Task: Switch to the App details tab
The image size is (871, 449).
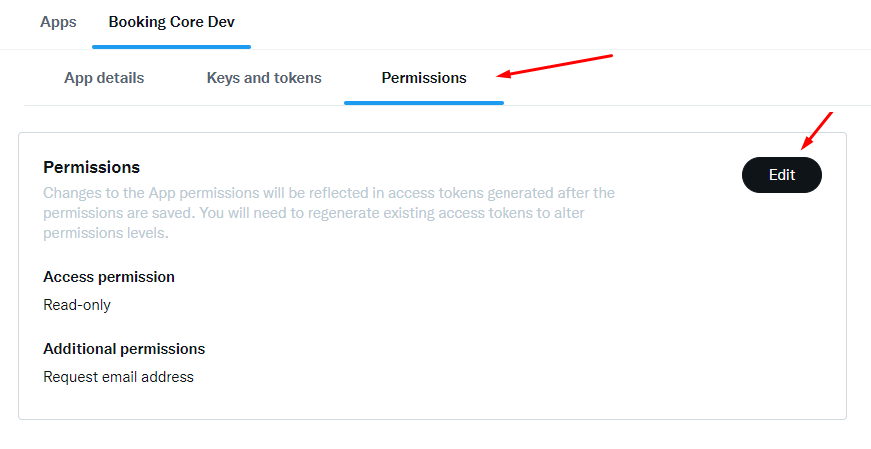Action: [x=104, y=78]
